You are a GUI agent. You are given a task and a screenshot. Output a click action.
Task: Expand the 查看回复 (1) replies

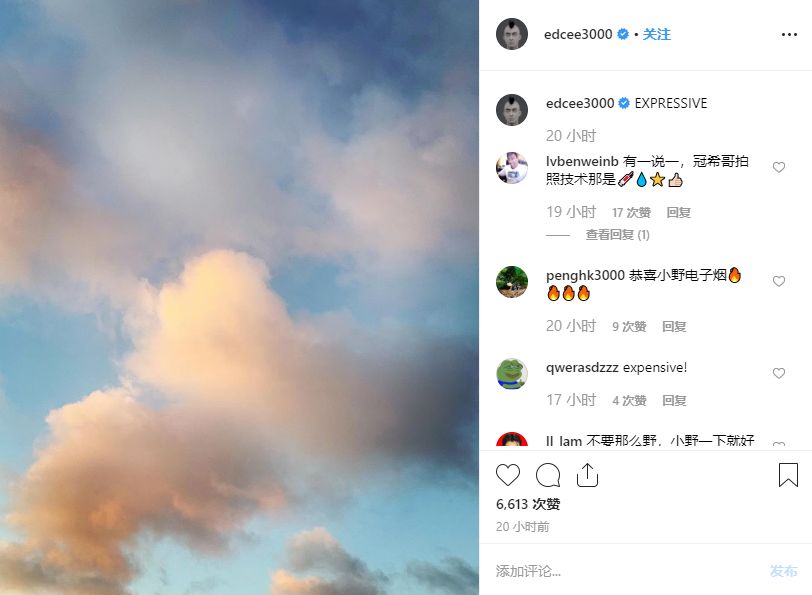point(617,235)
